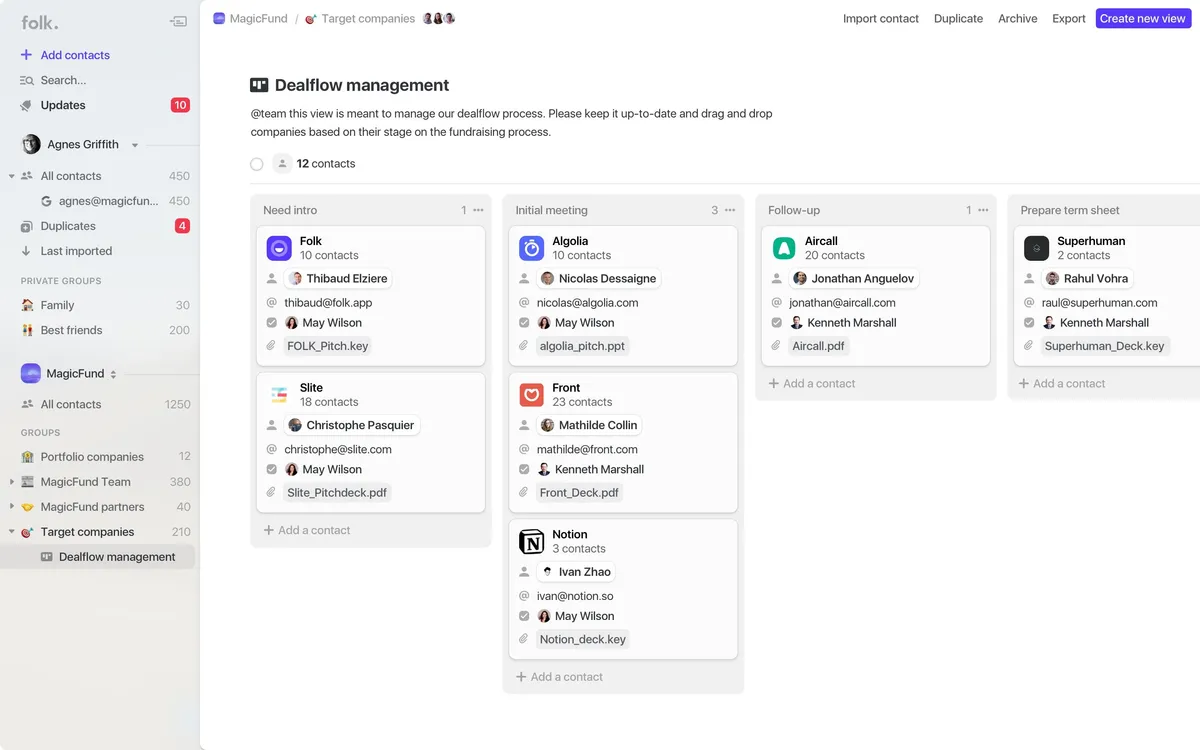Click the Folk company logo icon
The image size is (1200, 750).
tap(279, 248)
